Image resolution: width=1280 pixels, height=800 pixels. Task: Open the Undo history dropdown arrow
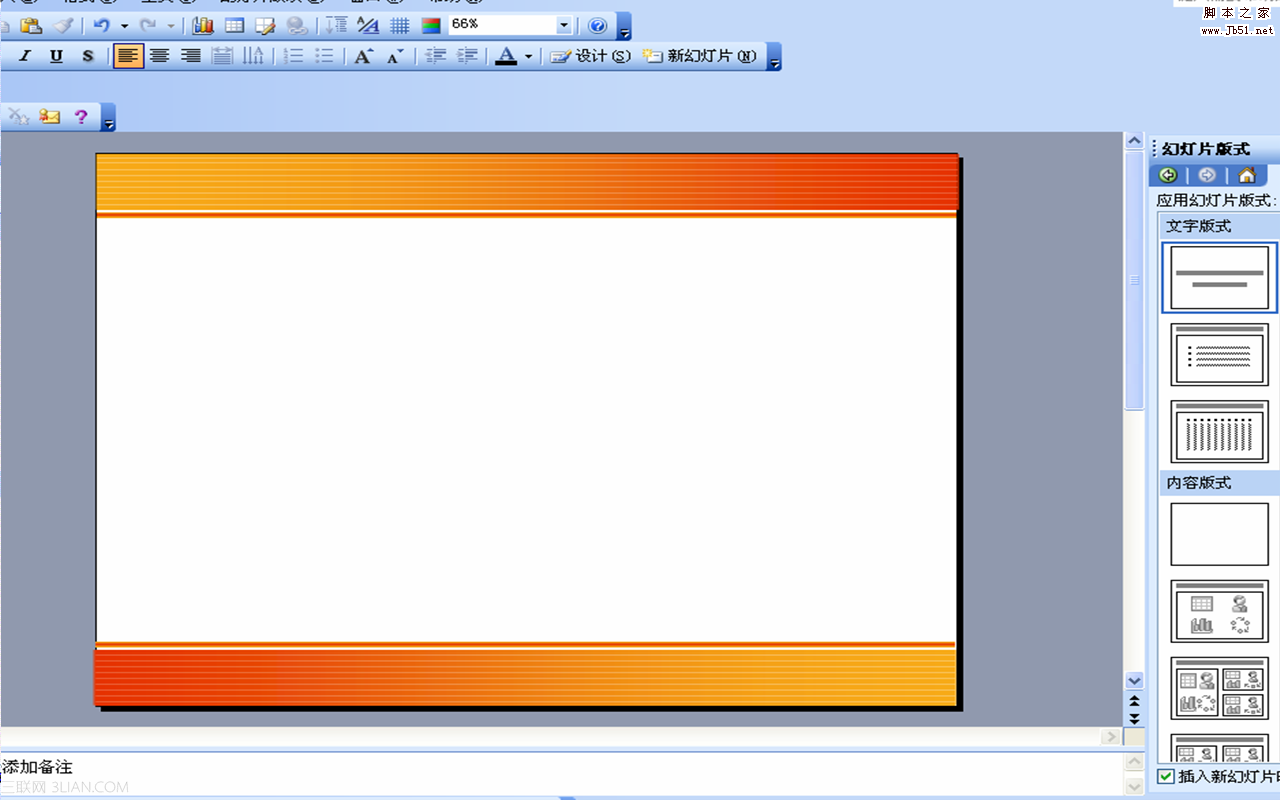click(124, 26)
